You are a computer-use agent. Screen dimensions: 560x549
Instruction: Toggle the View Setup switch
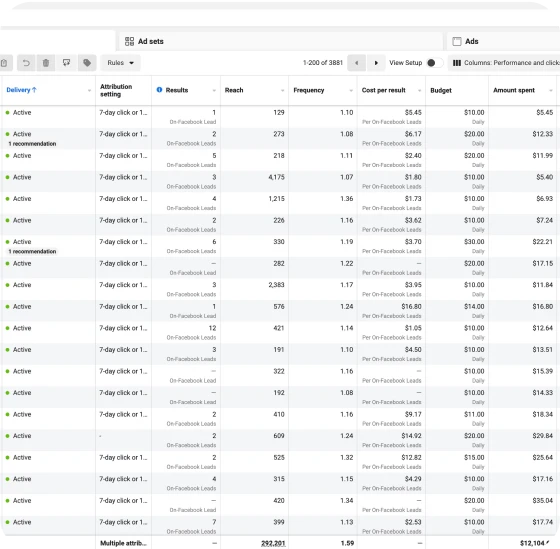[435, 63]
